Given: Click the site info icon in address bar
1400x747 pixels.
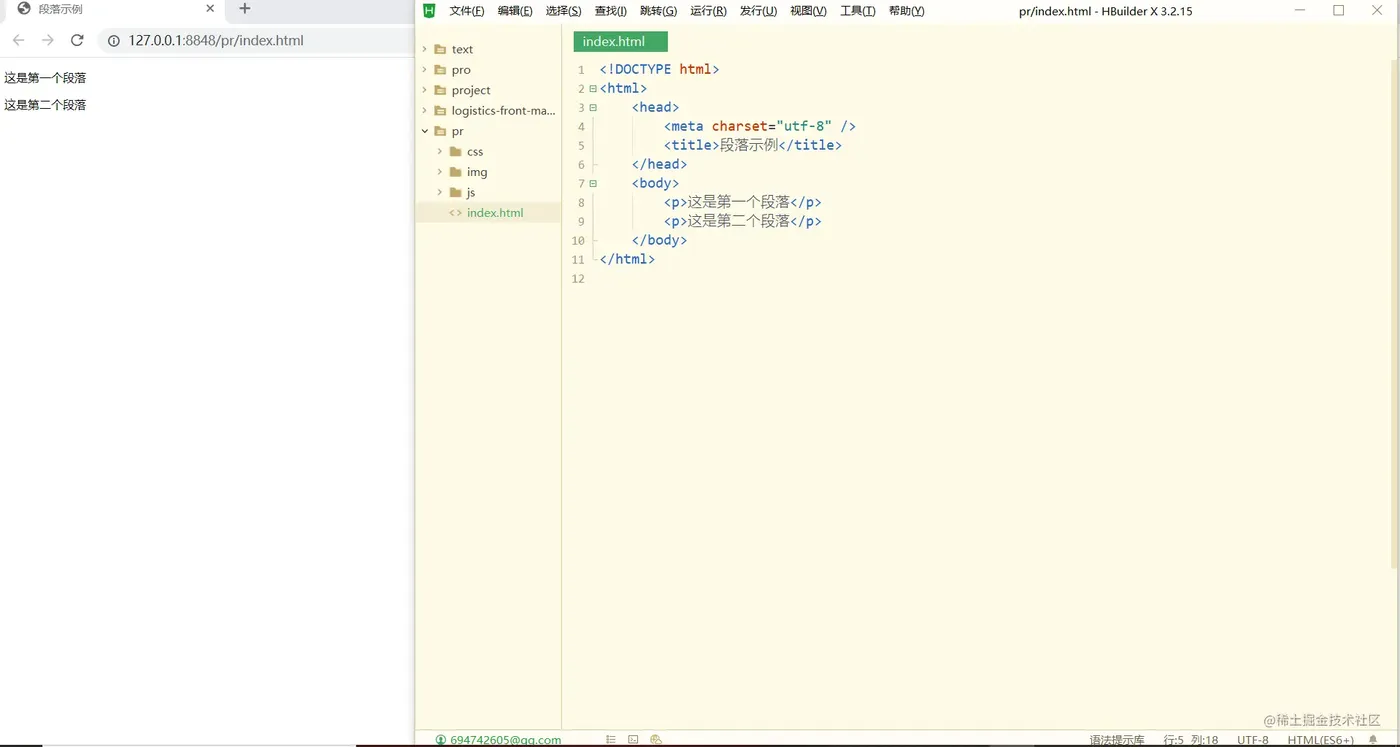Looking at the screenshot, I should (x=113, y=41).
